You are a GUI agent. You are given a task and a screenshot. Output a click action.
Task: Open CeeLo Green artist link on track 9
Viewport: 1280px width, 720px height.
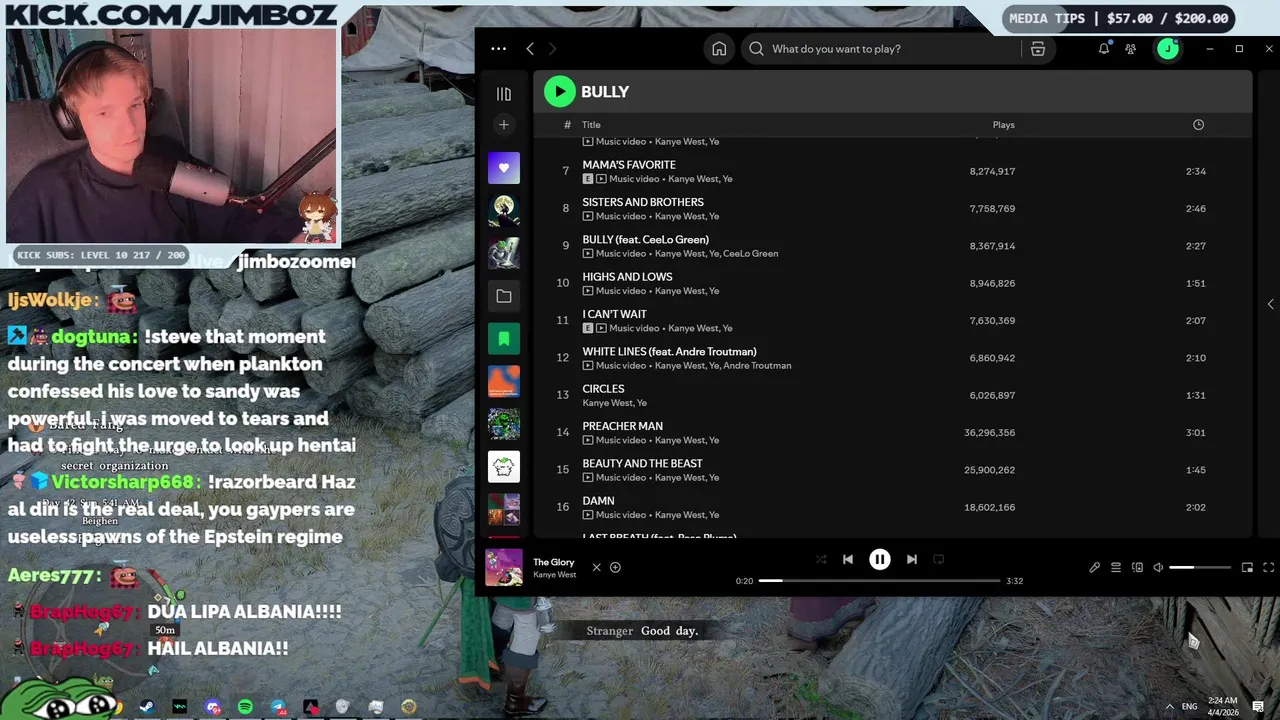(x=750, y=254)
